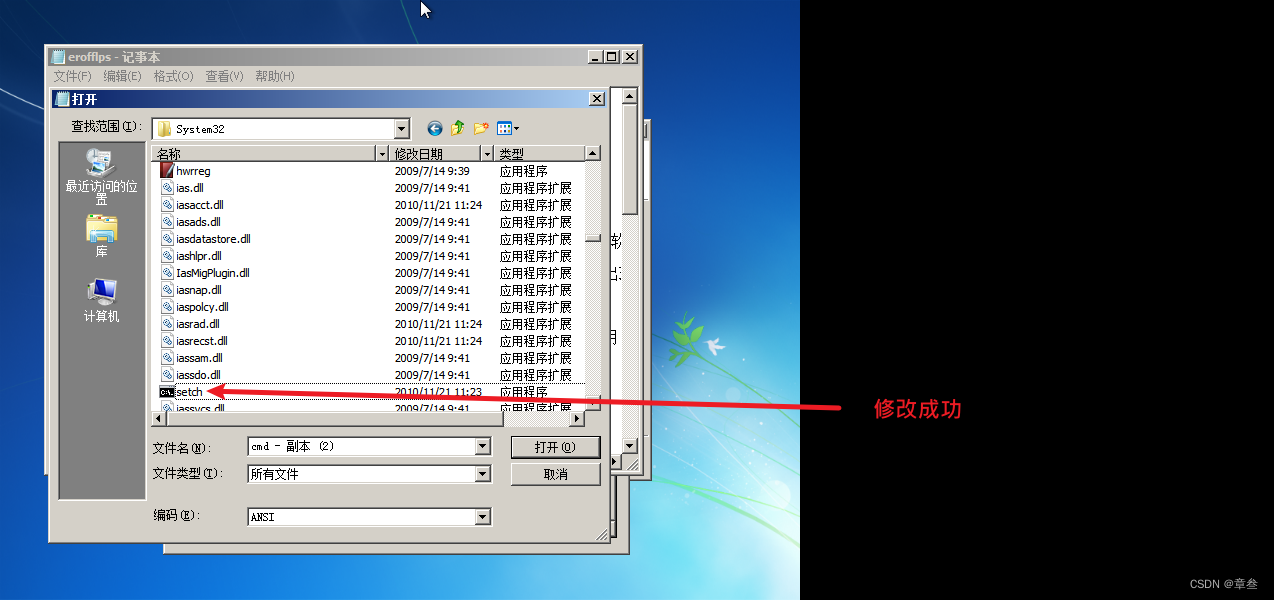Open the encoding dropdown showing ANSI

(483, 517)
